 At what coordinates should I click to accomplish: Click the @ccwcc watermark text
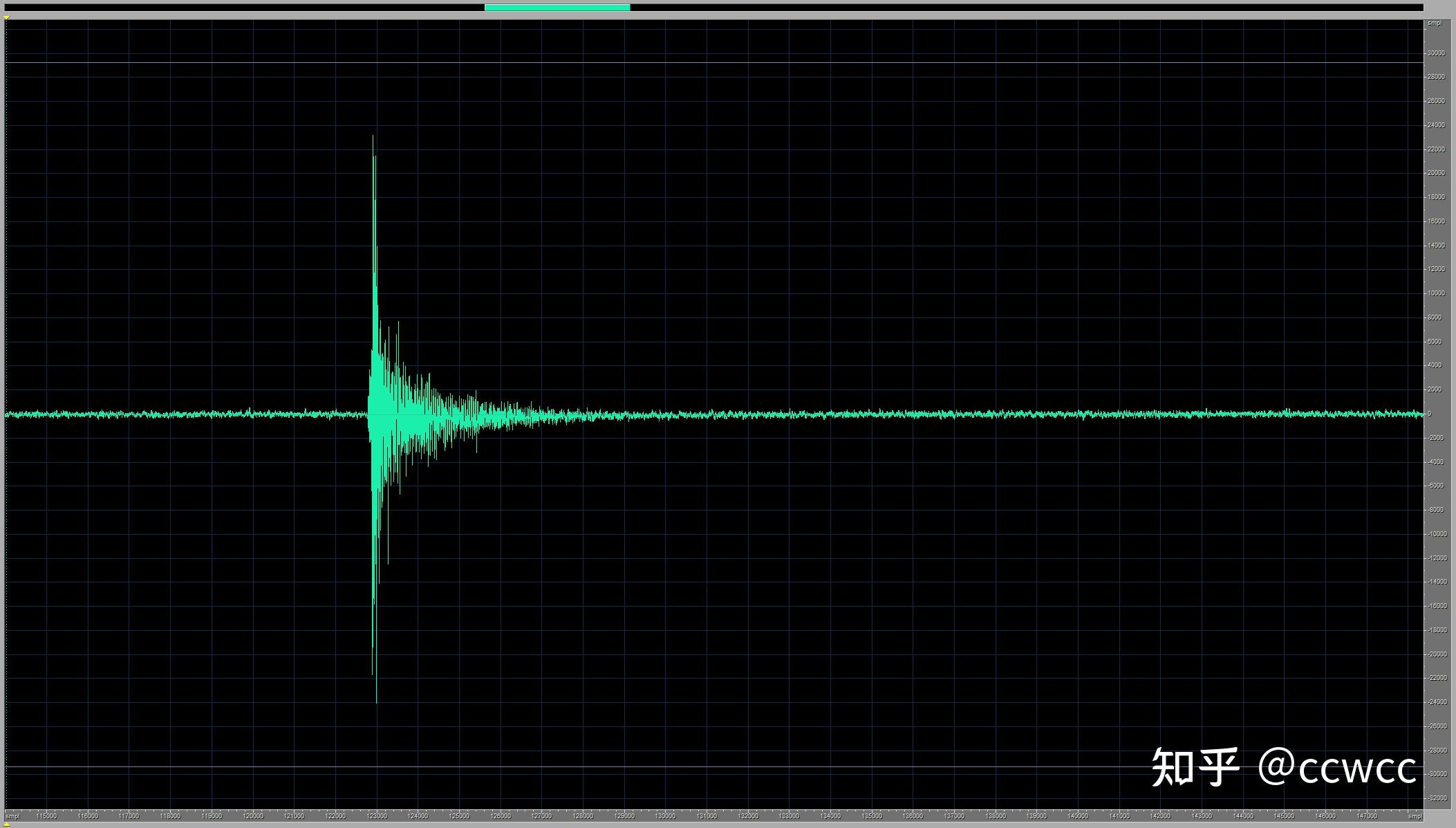point(1337,767)
